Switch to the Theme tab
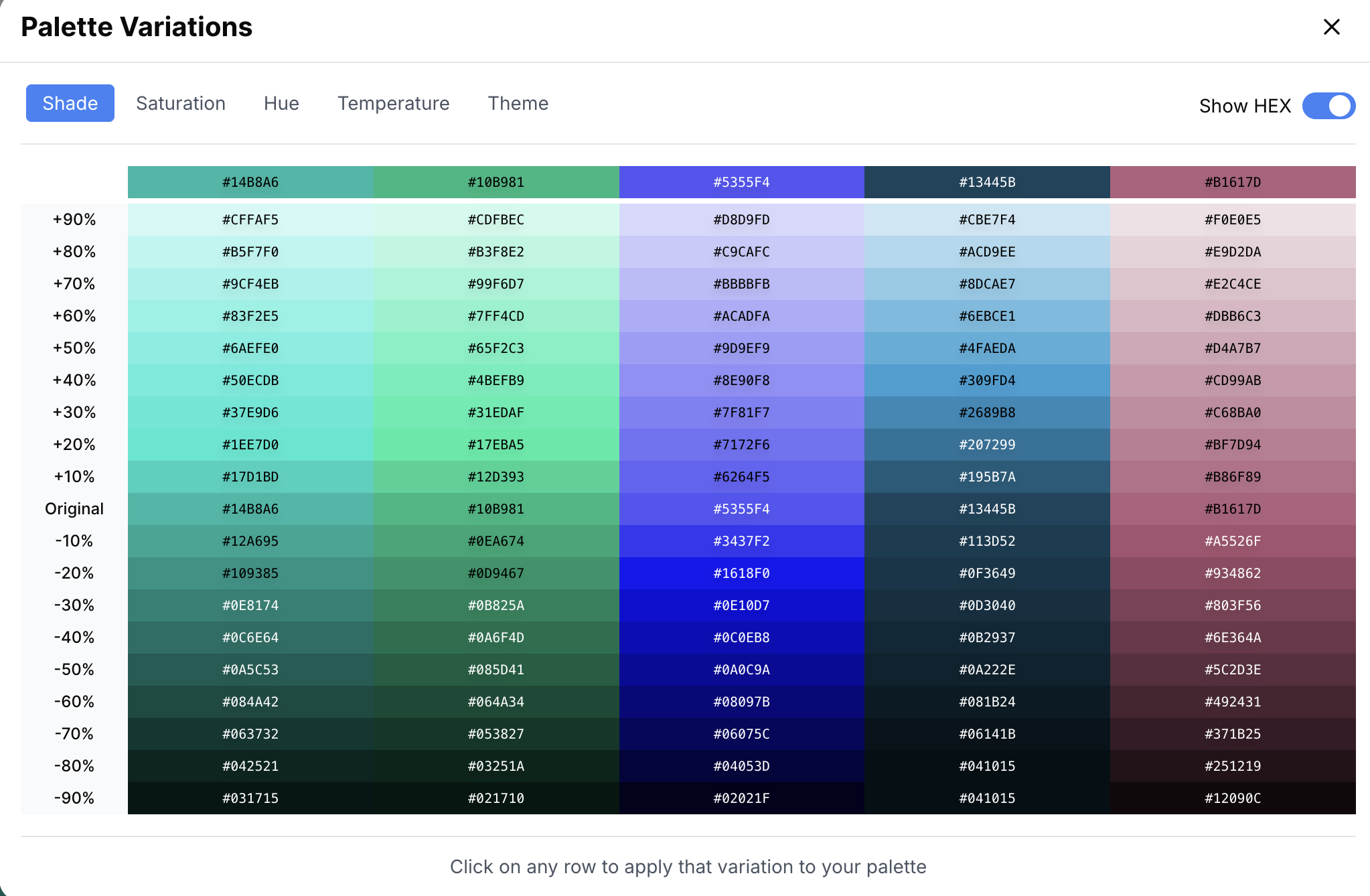This screenshot has height=896, width=1370. point(518,103)
